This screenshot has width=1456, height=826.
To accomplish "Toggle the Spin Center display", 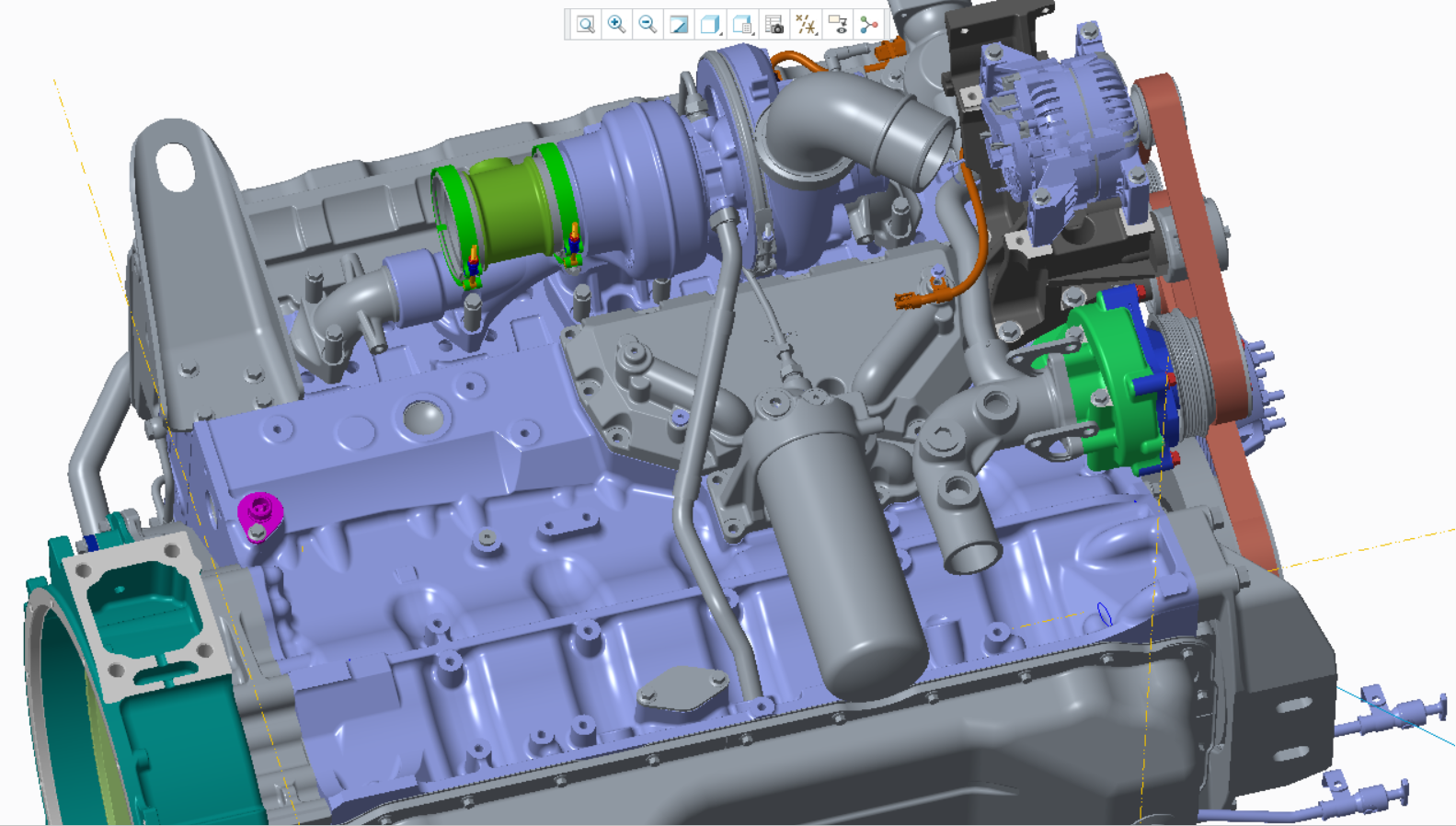I will (869, 25).
